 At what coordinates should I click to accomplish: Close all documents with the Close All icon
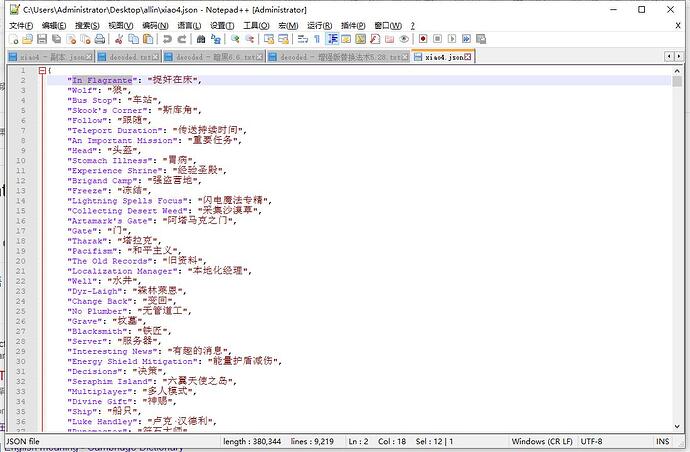coord(85,39)
